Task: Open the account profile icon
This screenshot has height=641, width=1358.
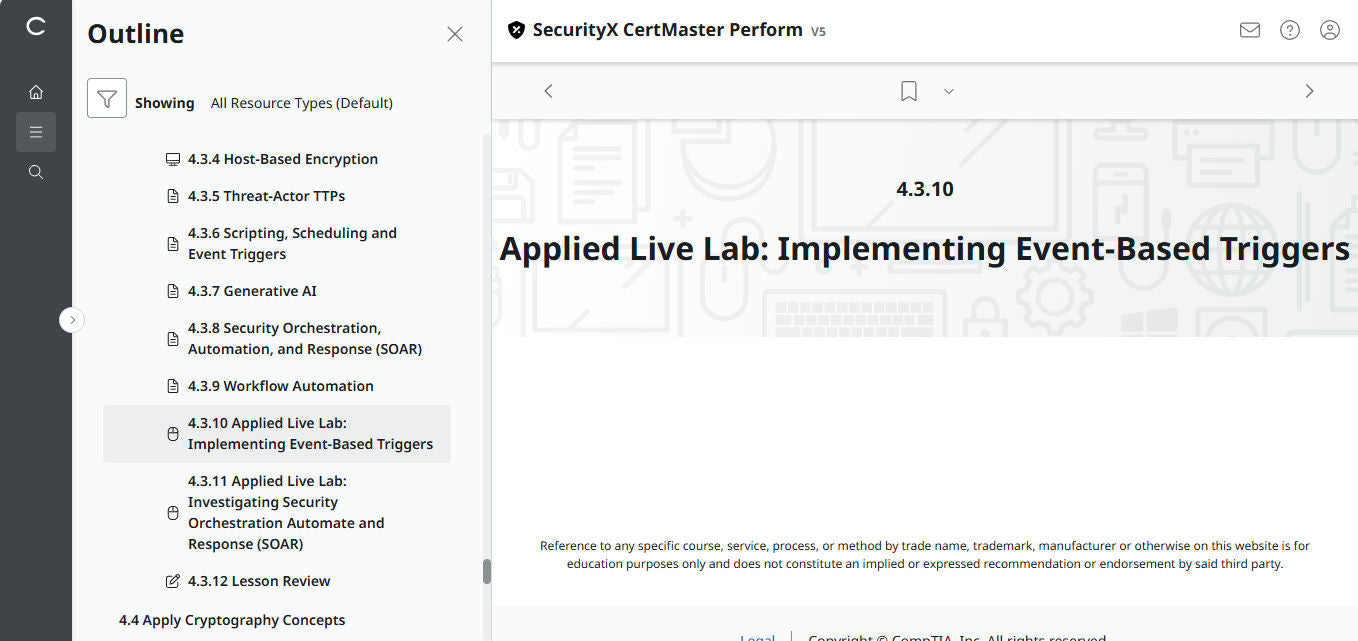Action: [x=1329, y=30]
